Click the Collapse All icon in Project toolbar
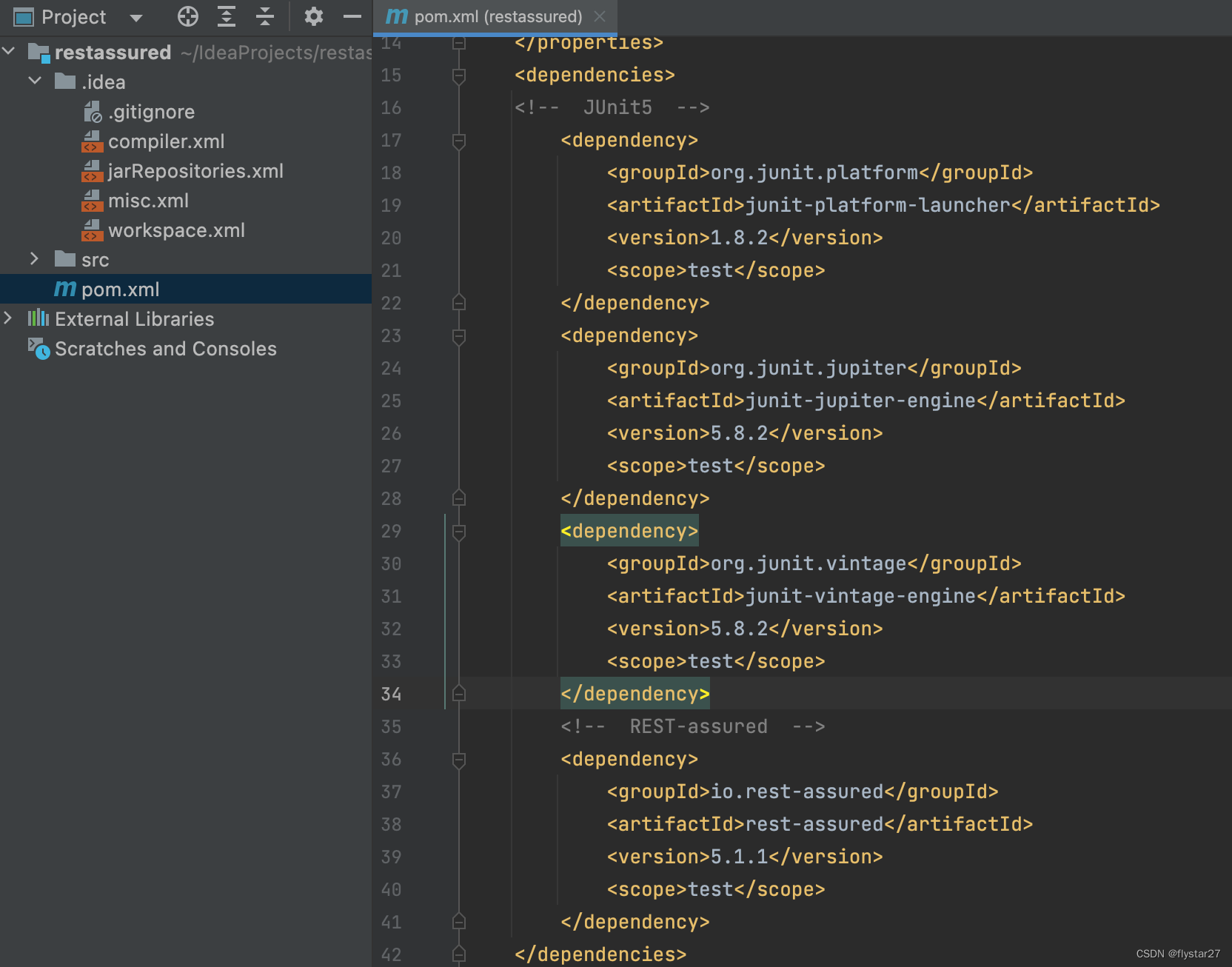 coord(265,16)
